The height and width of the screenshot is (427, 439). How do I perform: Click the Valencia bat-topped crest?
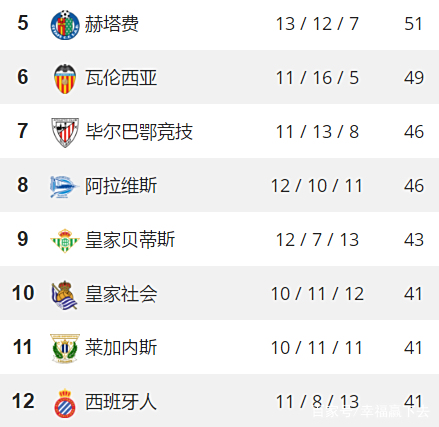coord(65,79)
